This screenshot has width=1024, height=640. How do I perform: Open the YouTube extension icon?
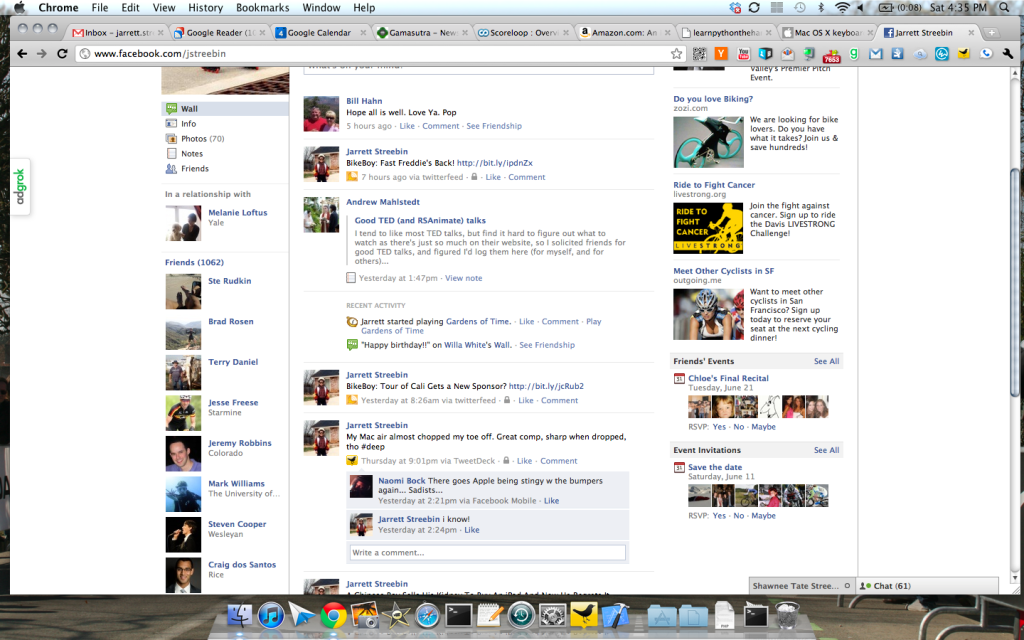pyautogui.click(x=743, y=54)
